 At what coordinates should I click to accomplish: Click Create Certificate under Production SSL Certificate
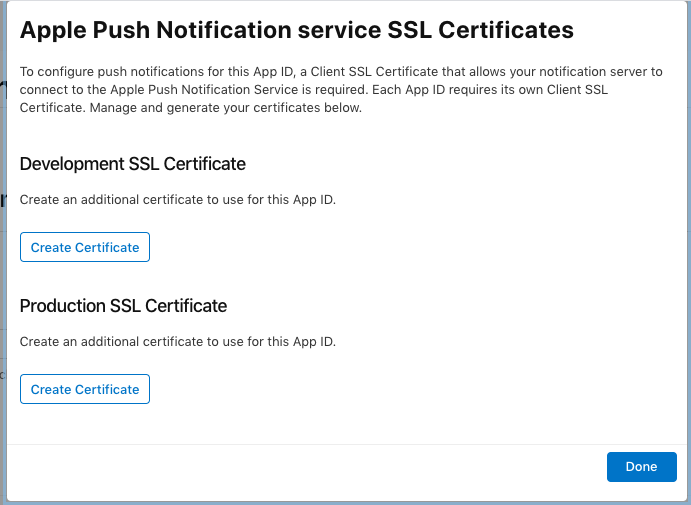[85, 389]
